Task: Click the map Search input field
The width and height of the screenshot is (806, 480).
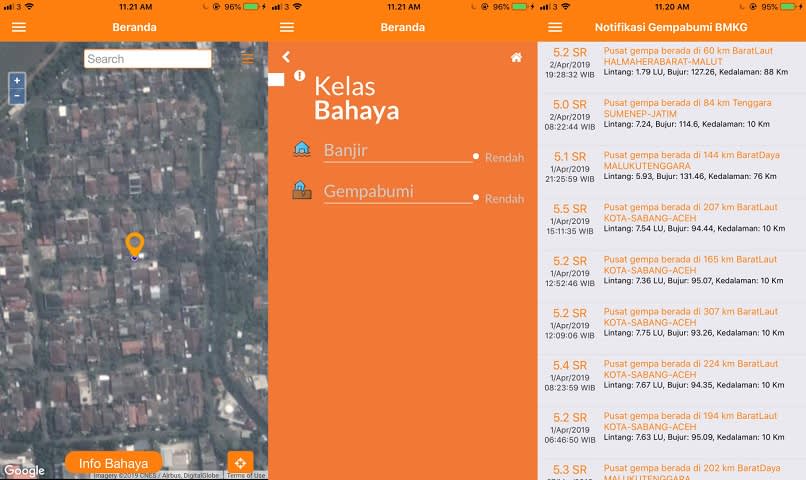Action: tap(147, 59)
